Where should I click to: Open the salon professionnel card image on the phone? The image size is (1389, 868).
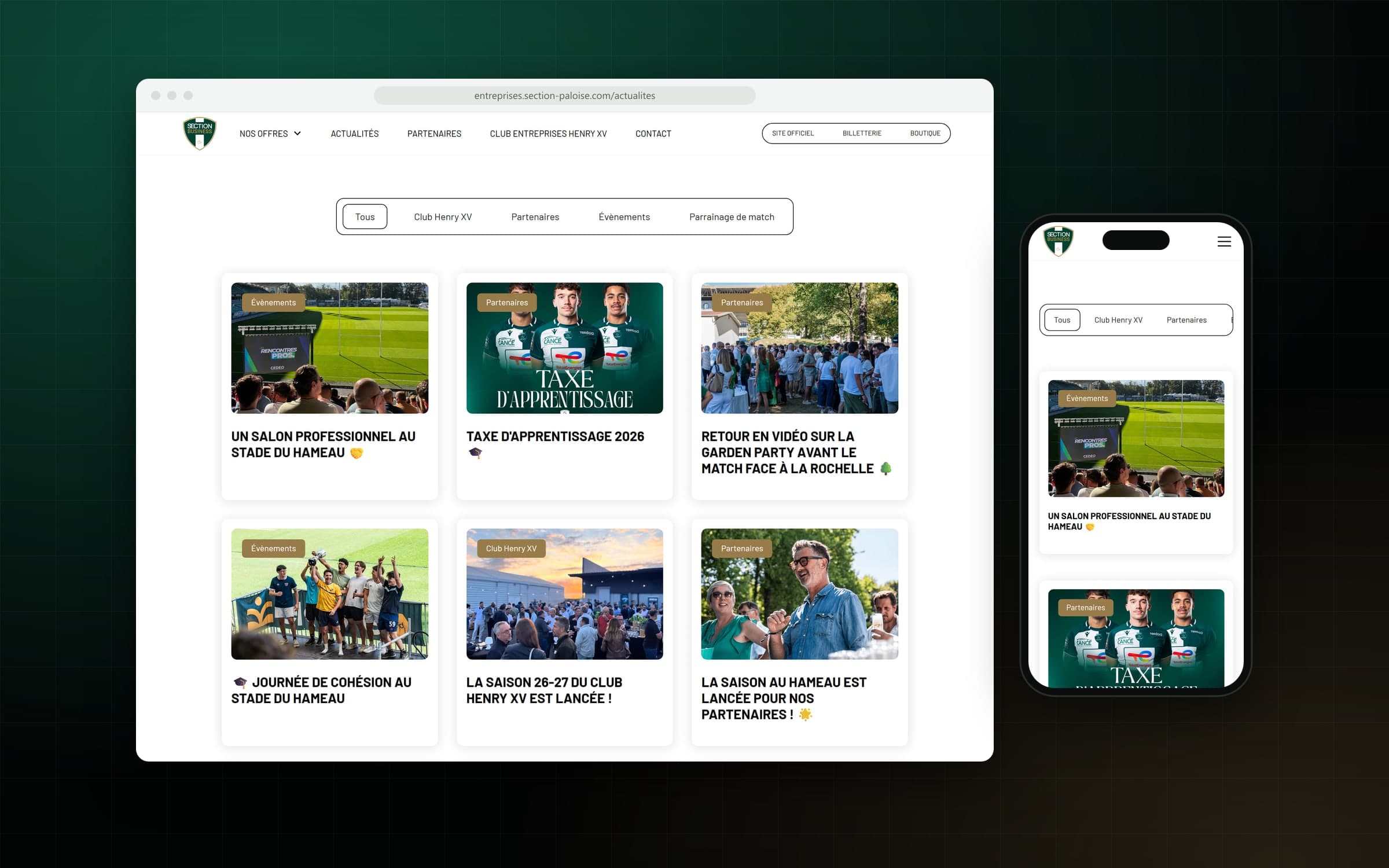(x=1136, y=438)
